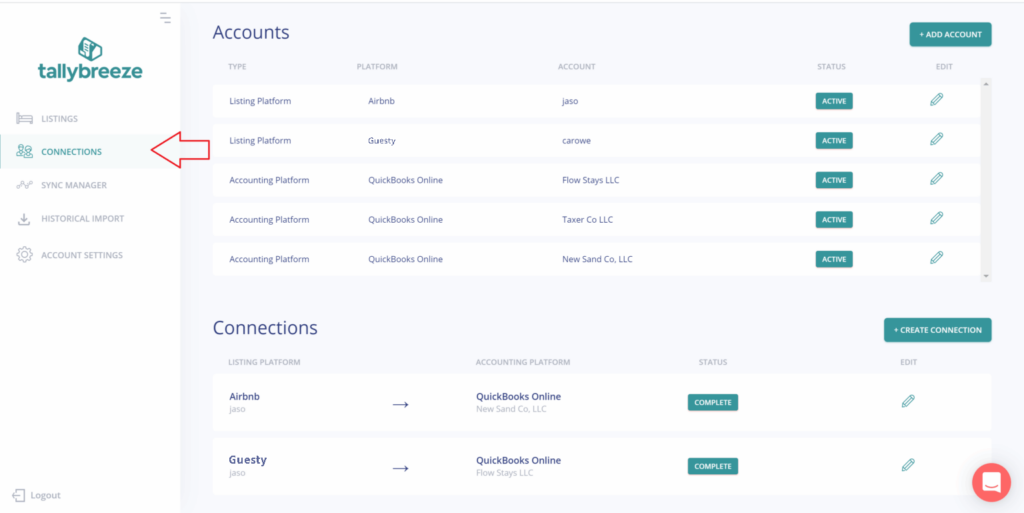Click the Create Connection button
The image size is (1024, 513).
coord(937,330)
